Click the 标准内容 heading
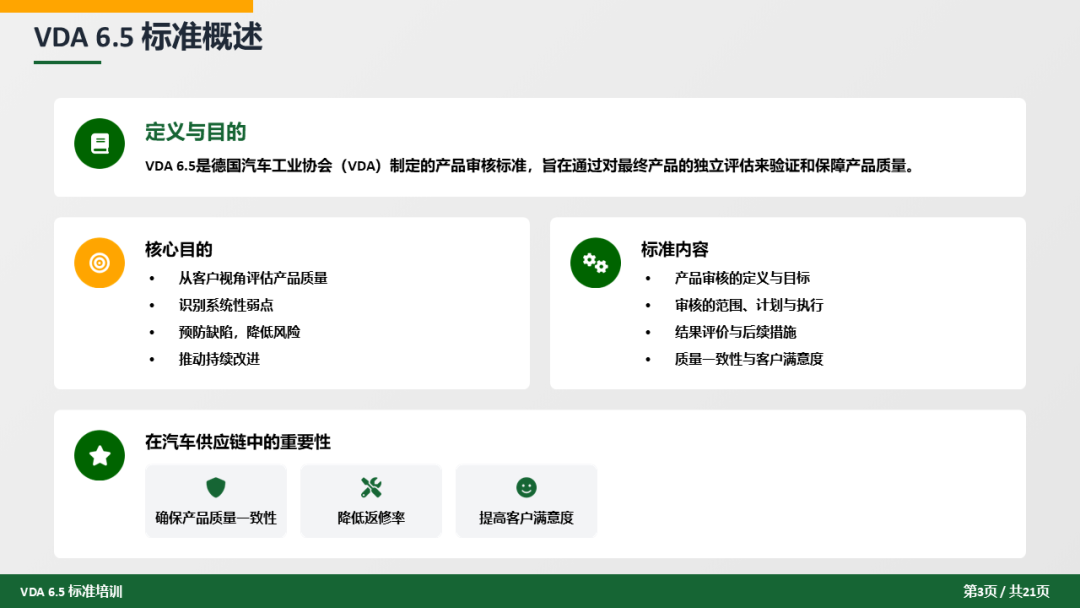 click(674, 249)
